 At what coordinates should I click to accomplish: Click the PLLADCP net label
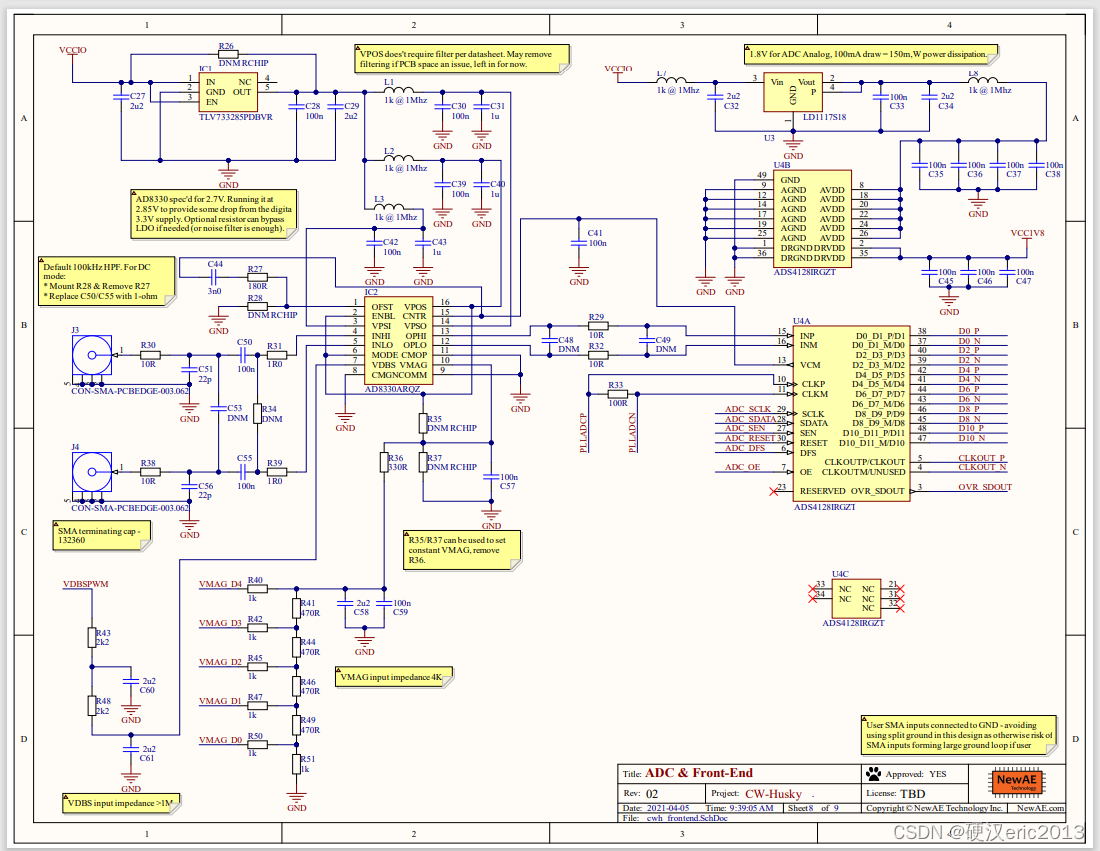pos(583,433)
